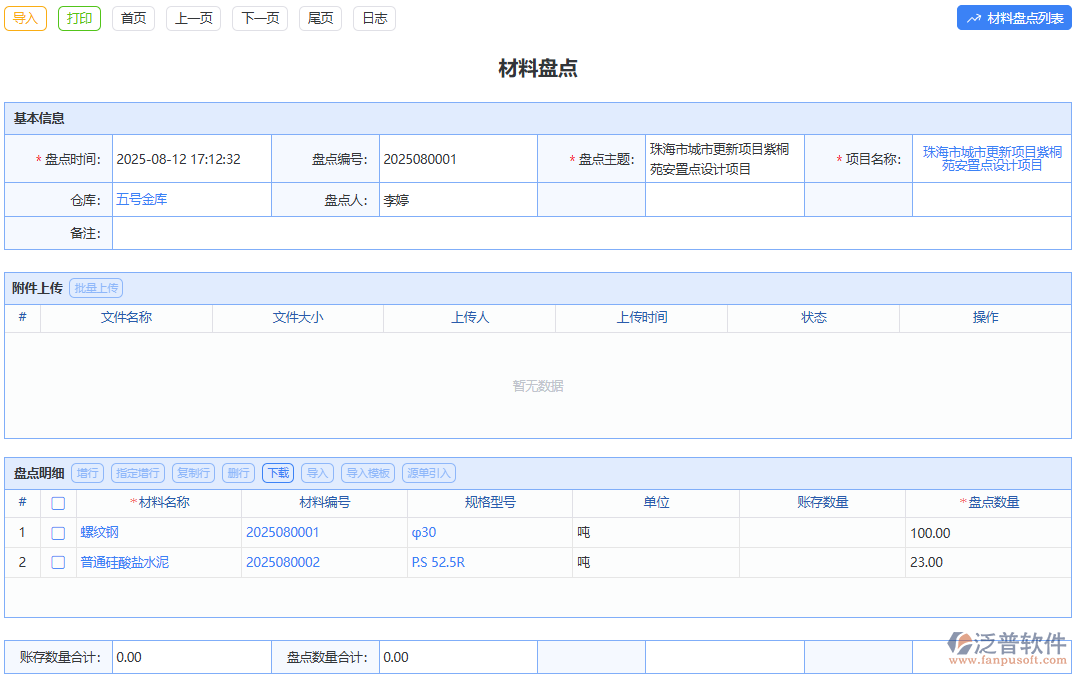
Task: Click 指定增行 in the detail toolbar
Action: point(136,472)
